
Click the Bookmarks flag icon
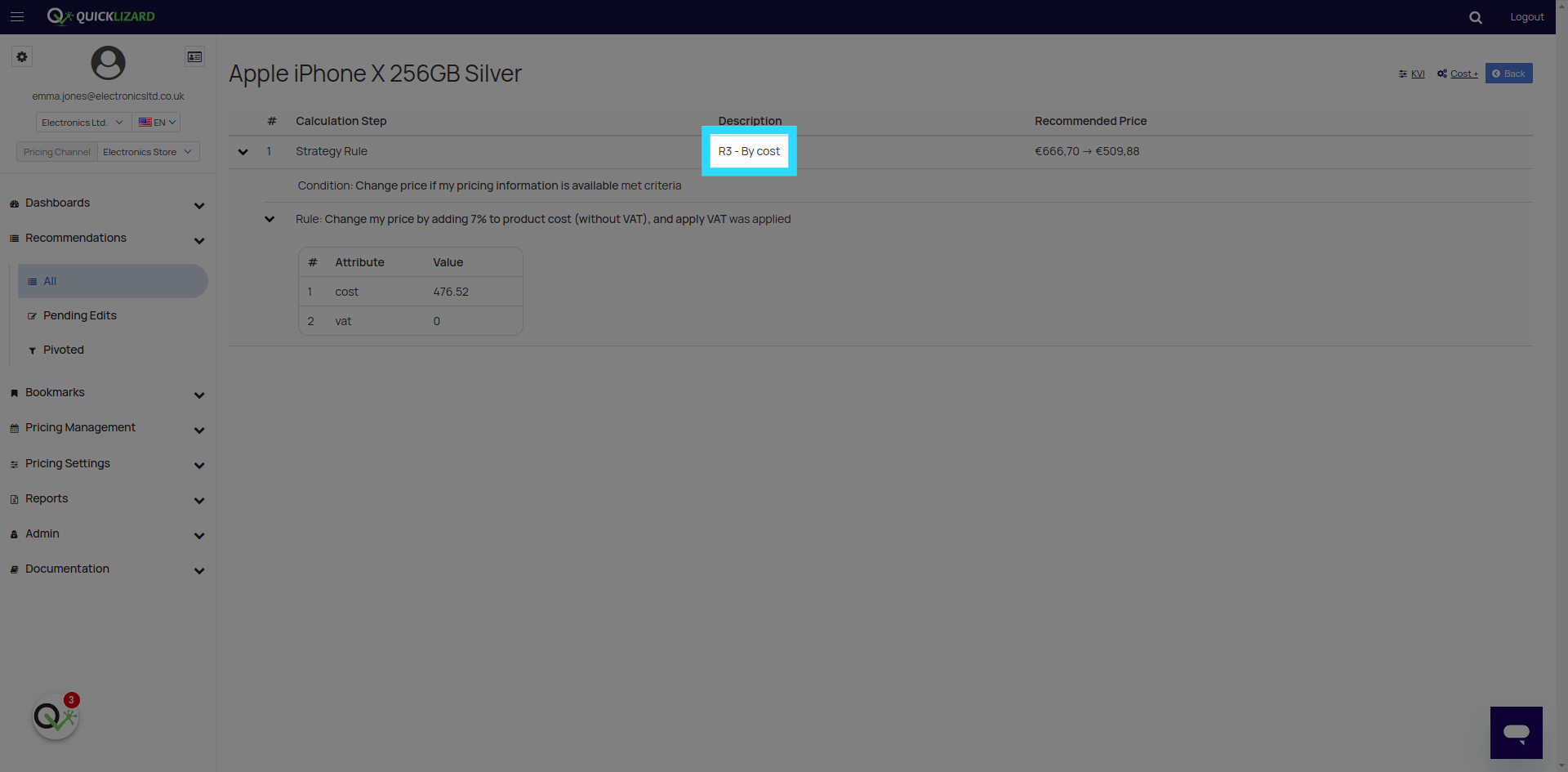point(14,393)
